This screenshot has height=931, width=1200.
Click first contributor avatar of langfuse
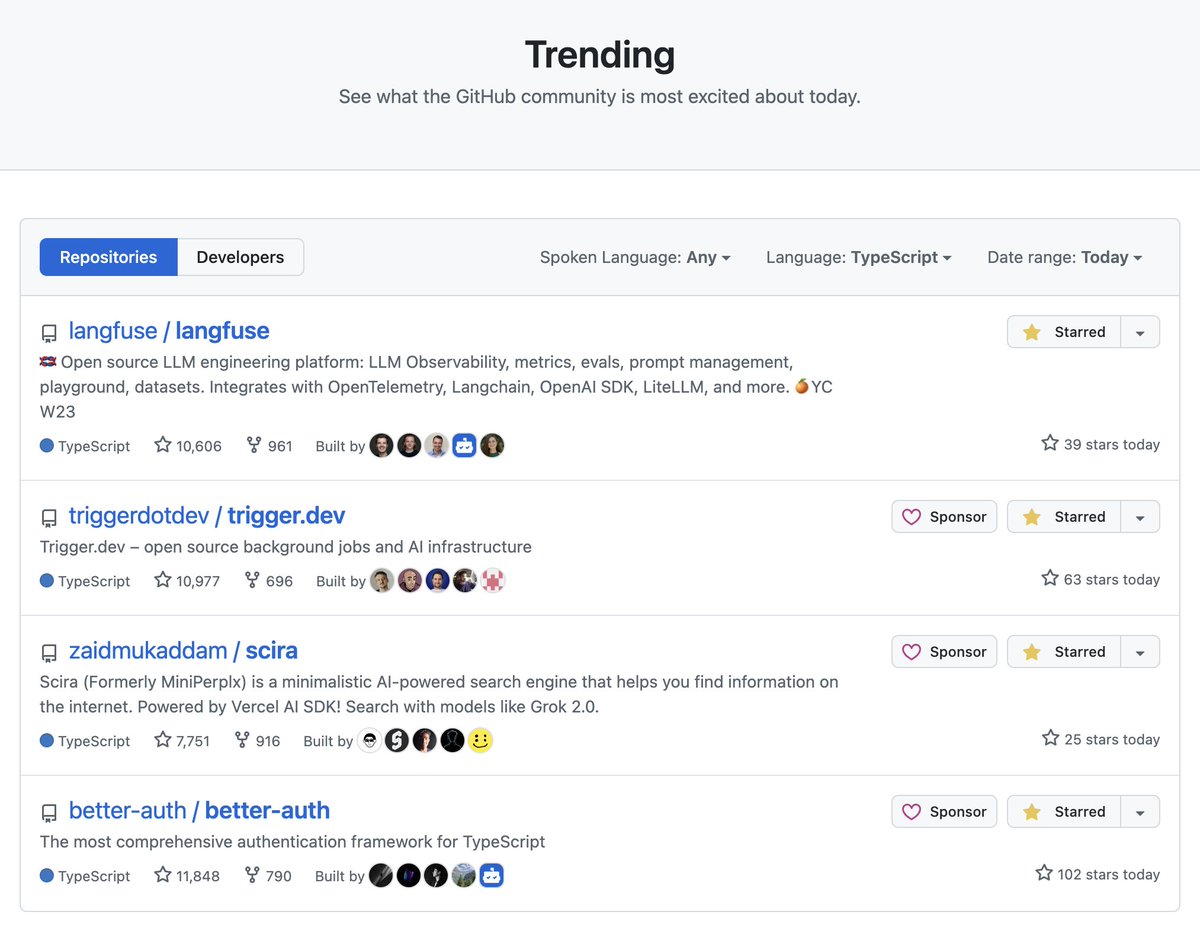coord(381,445)
